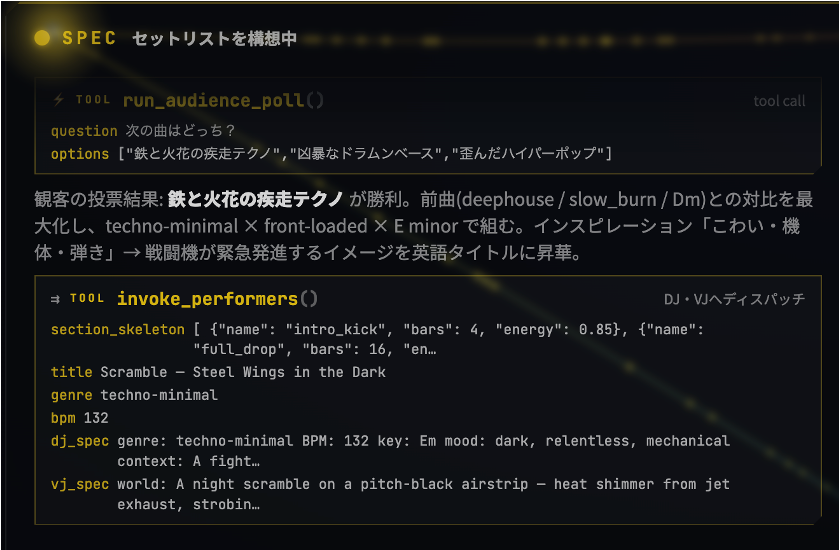Click the セットリストを構想中 status text
The image size is (840, 550).
click(x=214, y=39)
